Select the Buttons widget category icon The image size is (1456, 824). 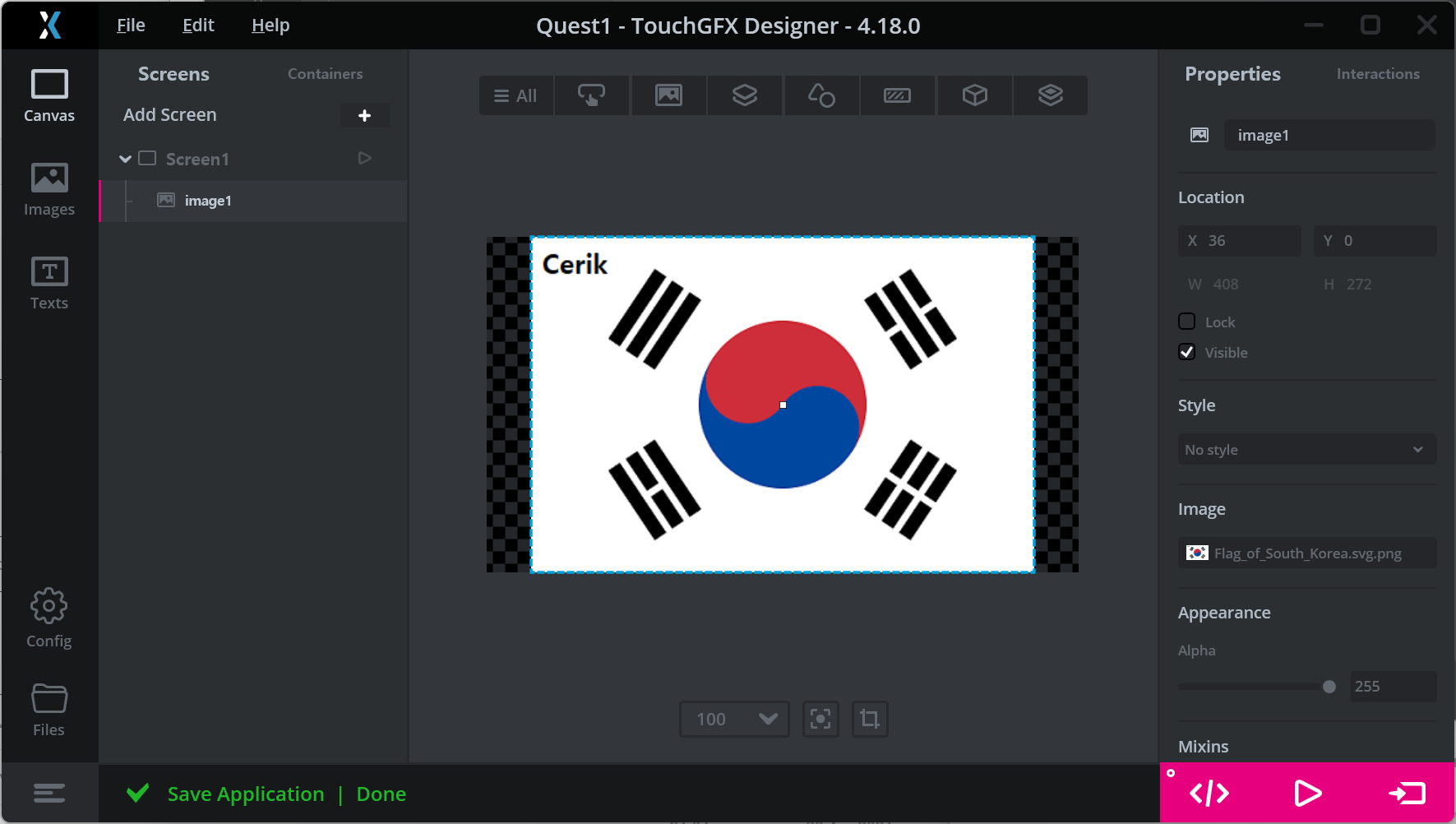pyautogui.click(x=591, y=95)
